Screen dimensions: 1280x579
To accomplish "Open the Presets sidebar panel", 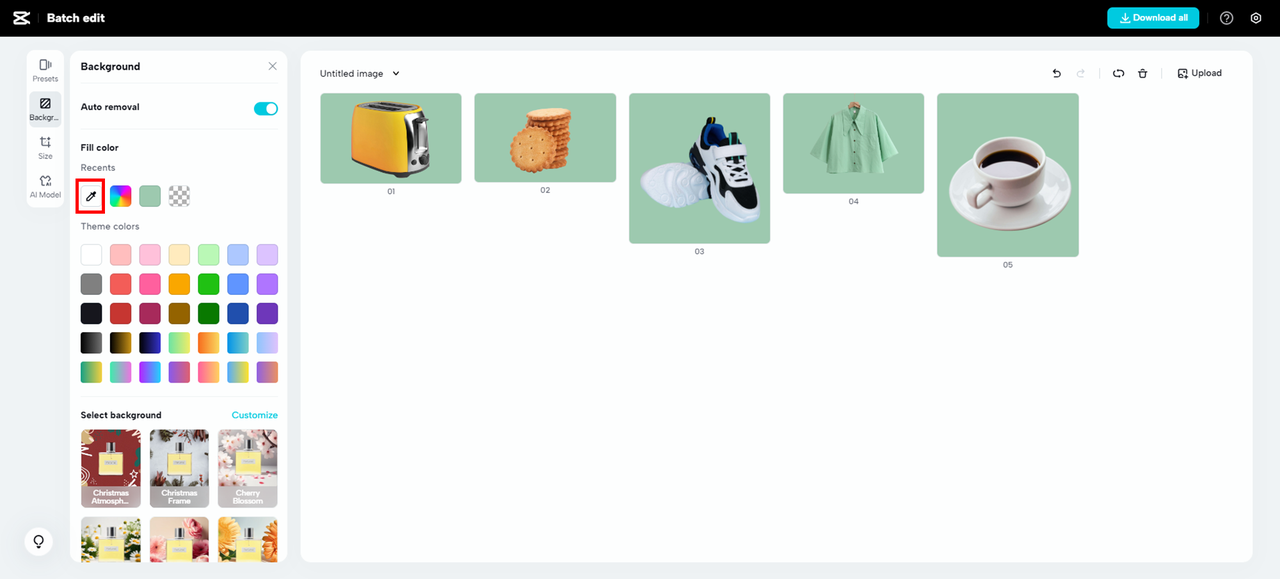I will tap(45, 70).
